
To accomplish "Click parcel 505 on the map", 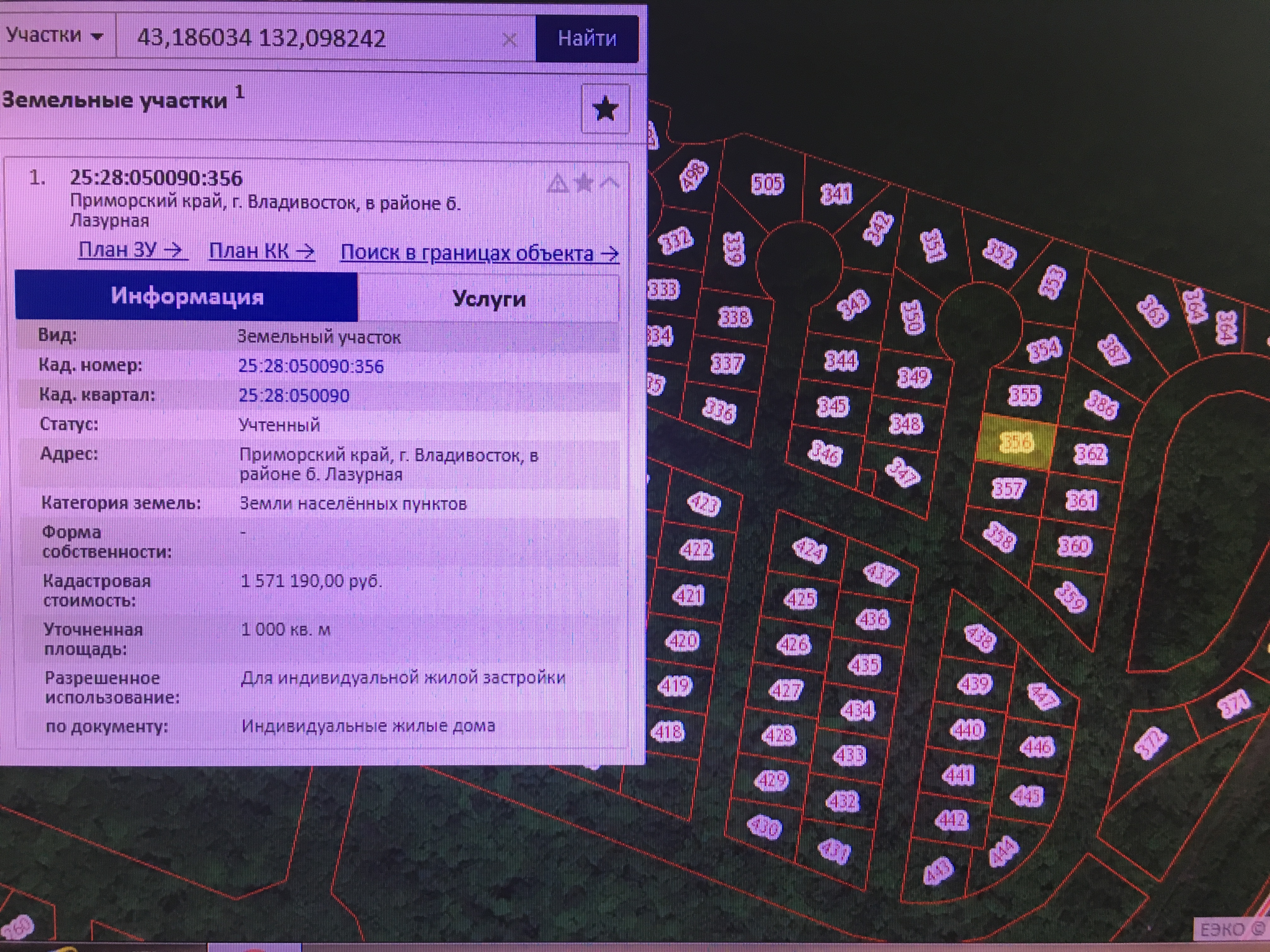I will coord(767,184).
